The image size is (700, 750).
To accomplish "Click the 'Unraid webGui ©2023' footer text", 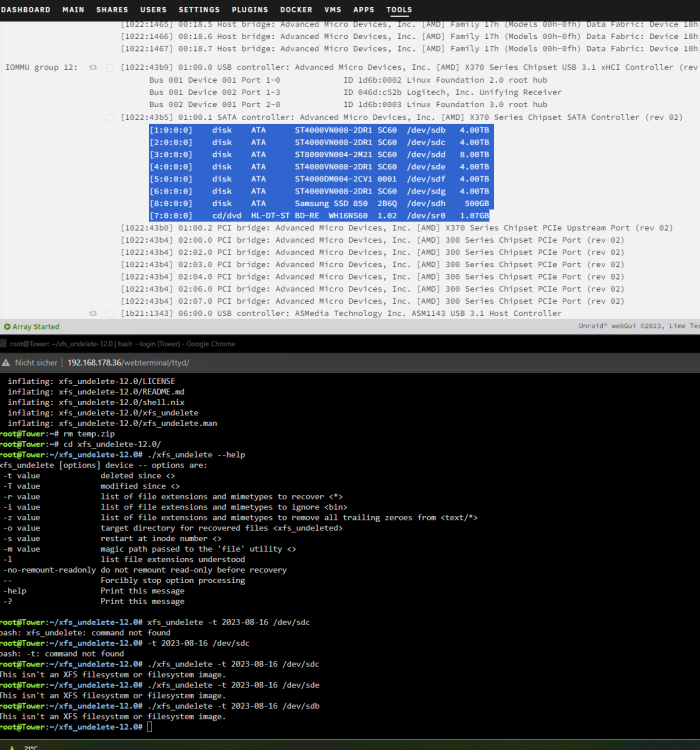I will click(639, 326).
